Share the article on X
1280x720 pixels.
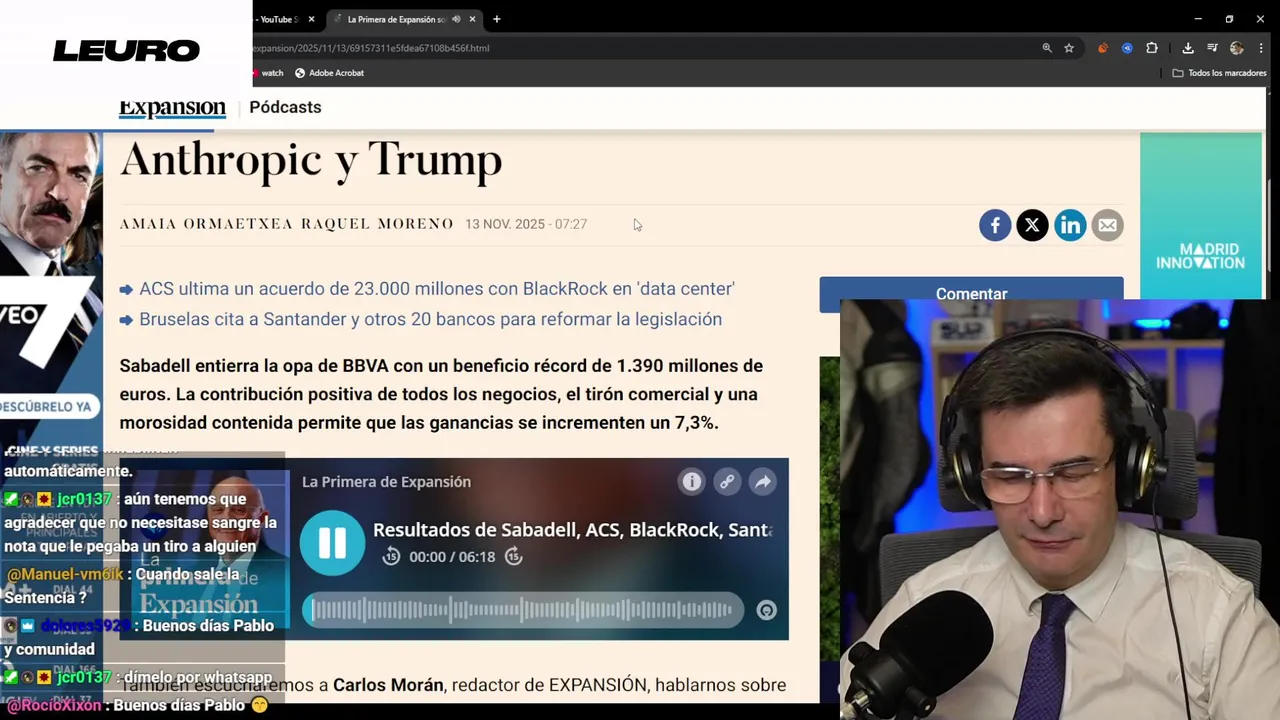[1032, 225]
